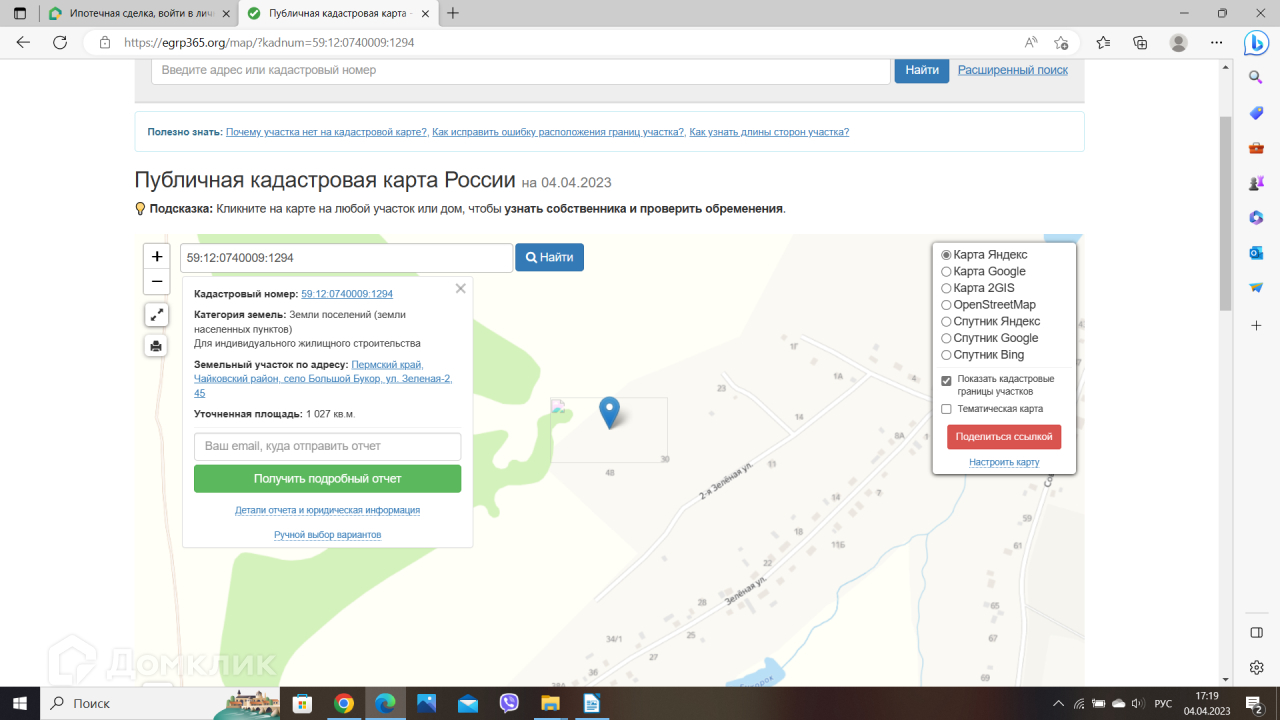Viewport: 1280px width, 720px height.
Task: Toggle cadastral parcel boundaries checkbox
Action: coord(946,380)
